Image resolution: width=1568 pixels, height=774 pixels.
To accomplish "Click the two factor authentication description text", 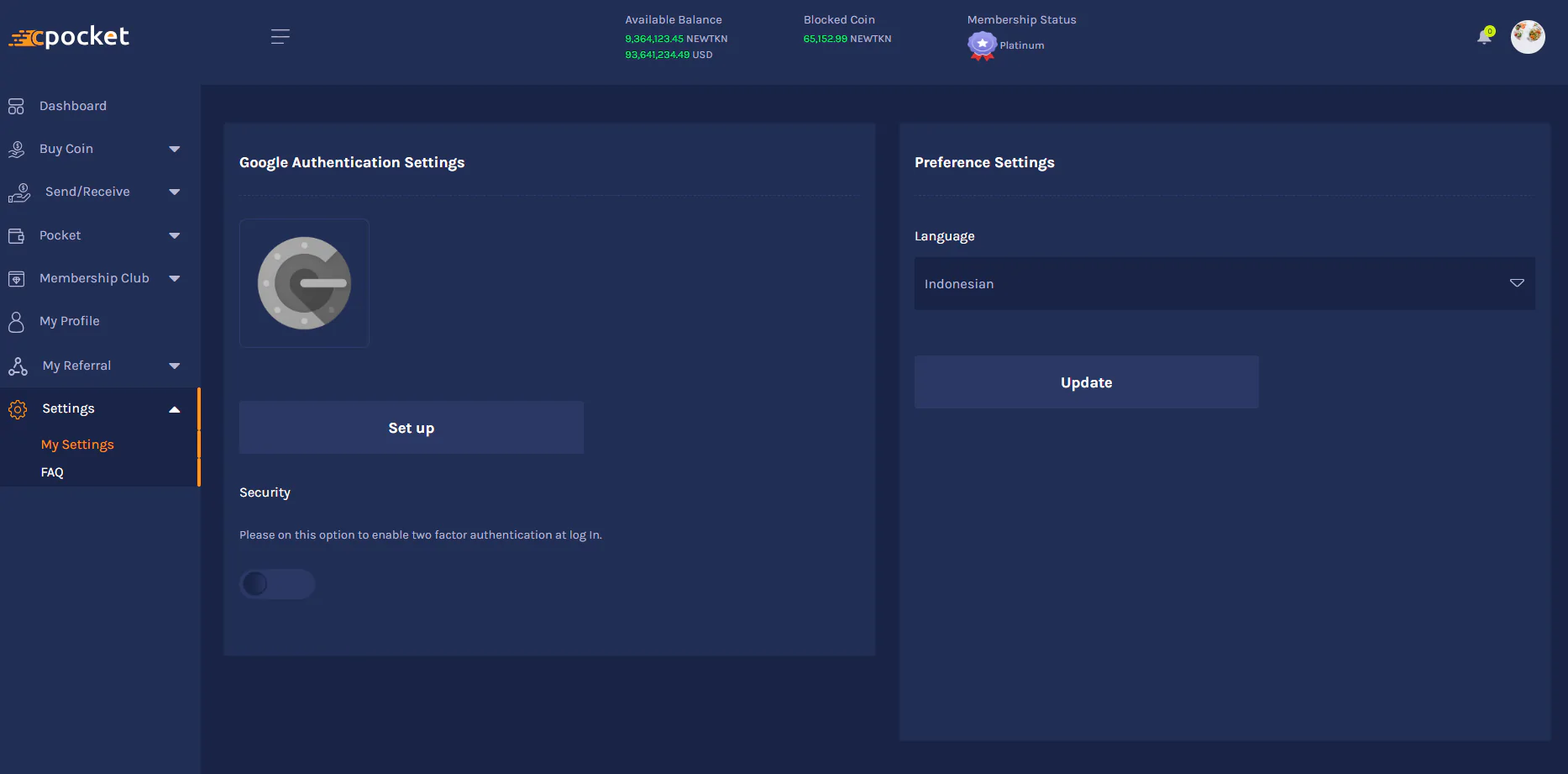I will [x=421, y=534].
